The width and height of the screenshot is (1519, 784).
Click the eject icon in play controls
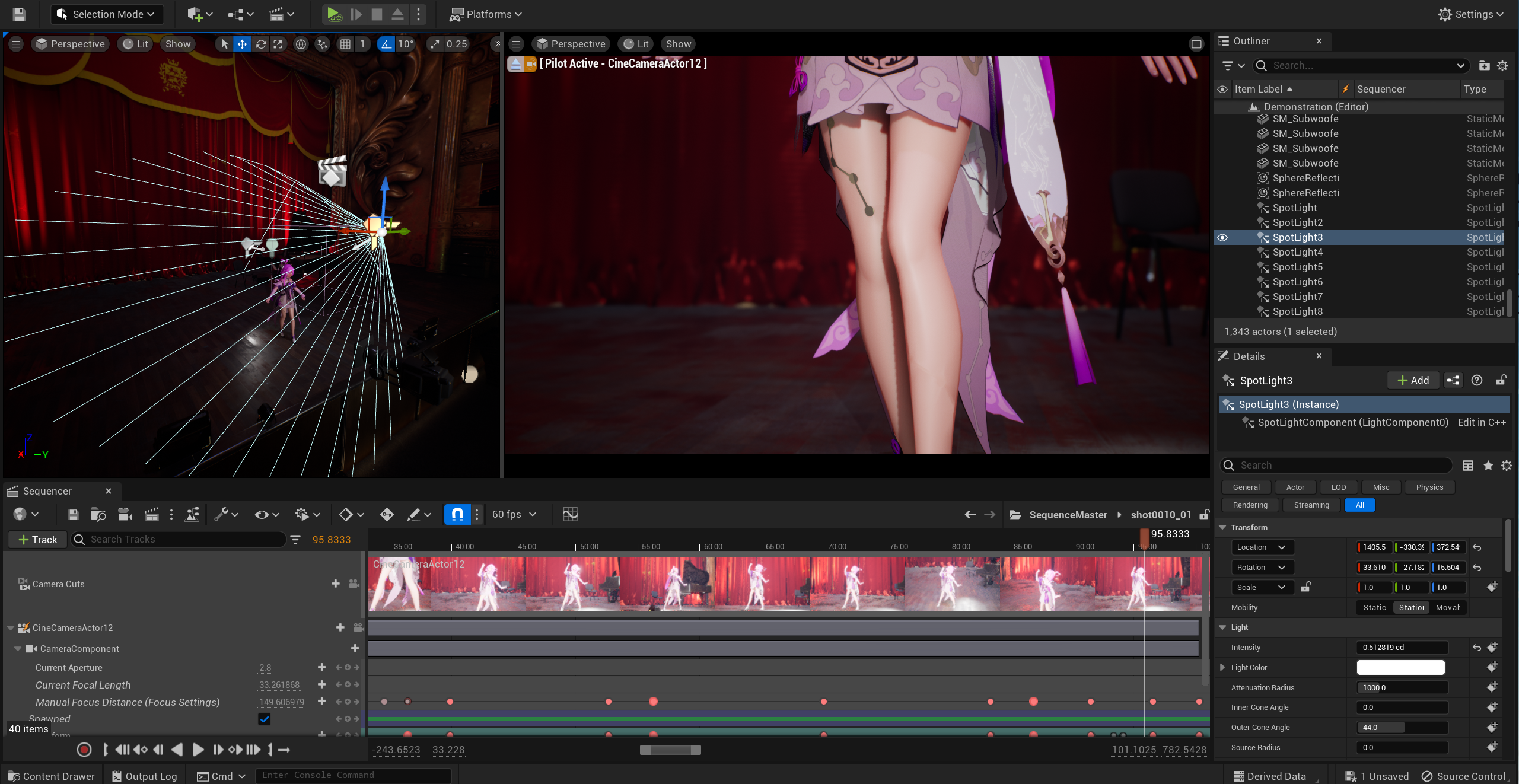tap(397, 14)
